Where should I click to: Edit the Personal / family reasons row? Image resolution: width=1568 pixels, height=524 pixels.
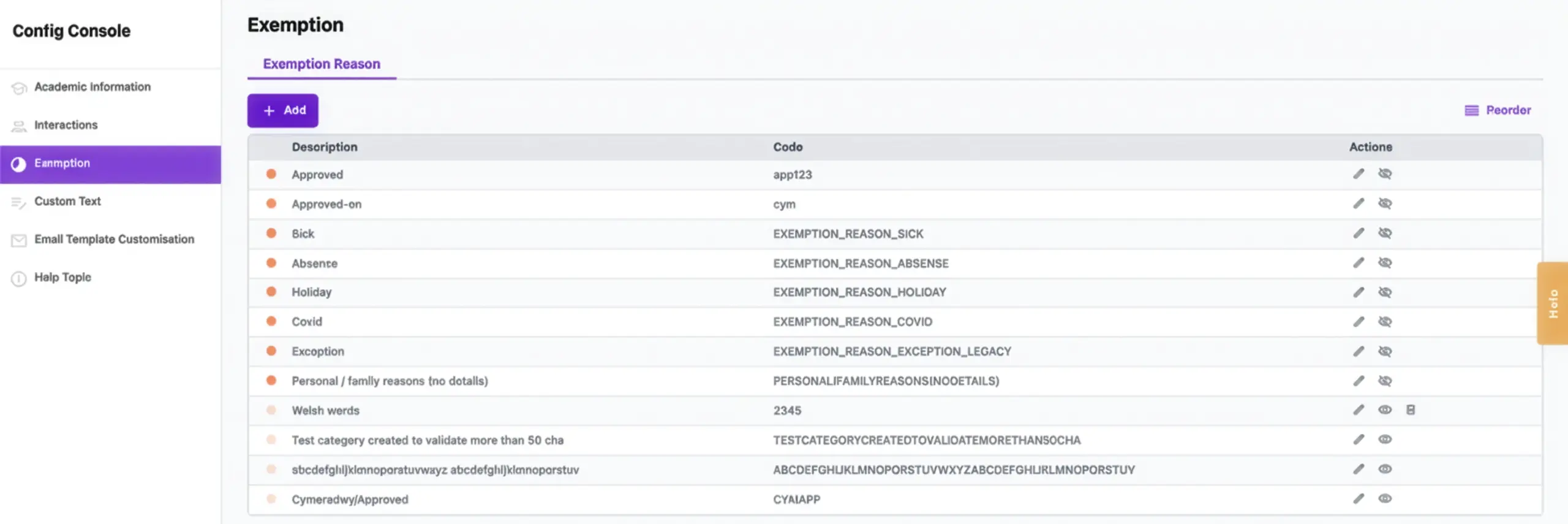(x=1359, y=381)
